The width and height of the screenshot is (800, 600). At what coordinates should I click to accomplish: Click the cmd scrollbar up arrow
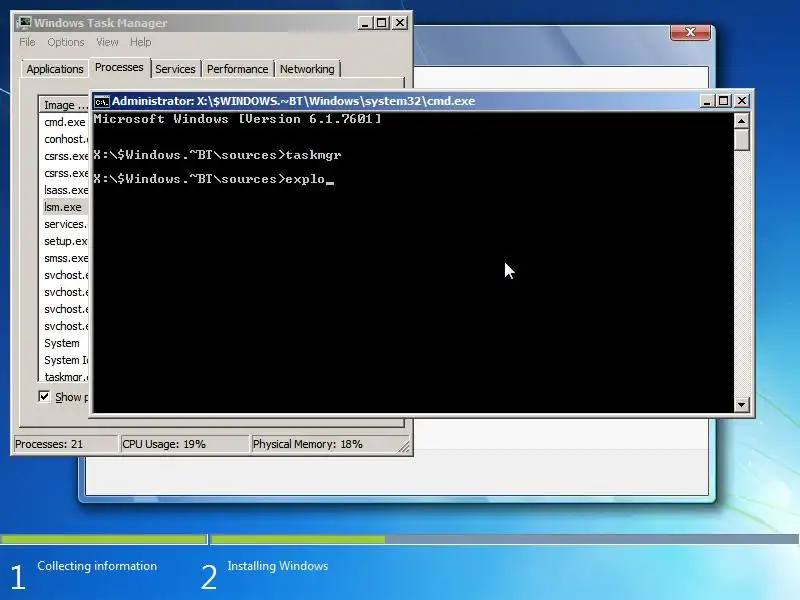click(x=741, y=120)
